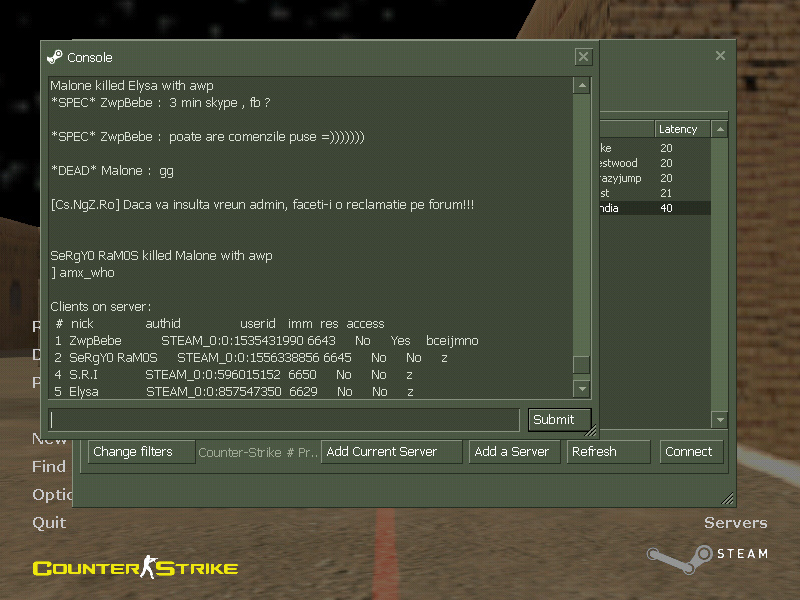Click the server list scroll up arrow
The height and width of the screenshot is (600, 800).
(x=718, y=129)
